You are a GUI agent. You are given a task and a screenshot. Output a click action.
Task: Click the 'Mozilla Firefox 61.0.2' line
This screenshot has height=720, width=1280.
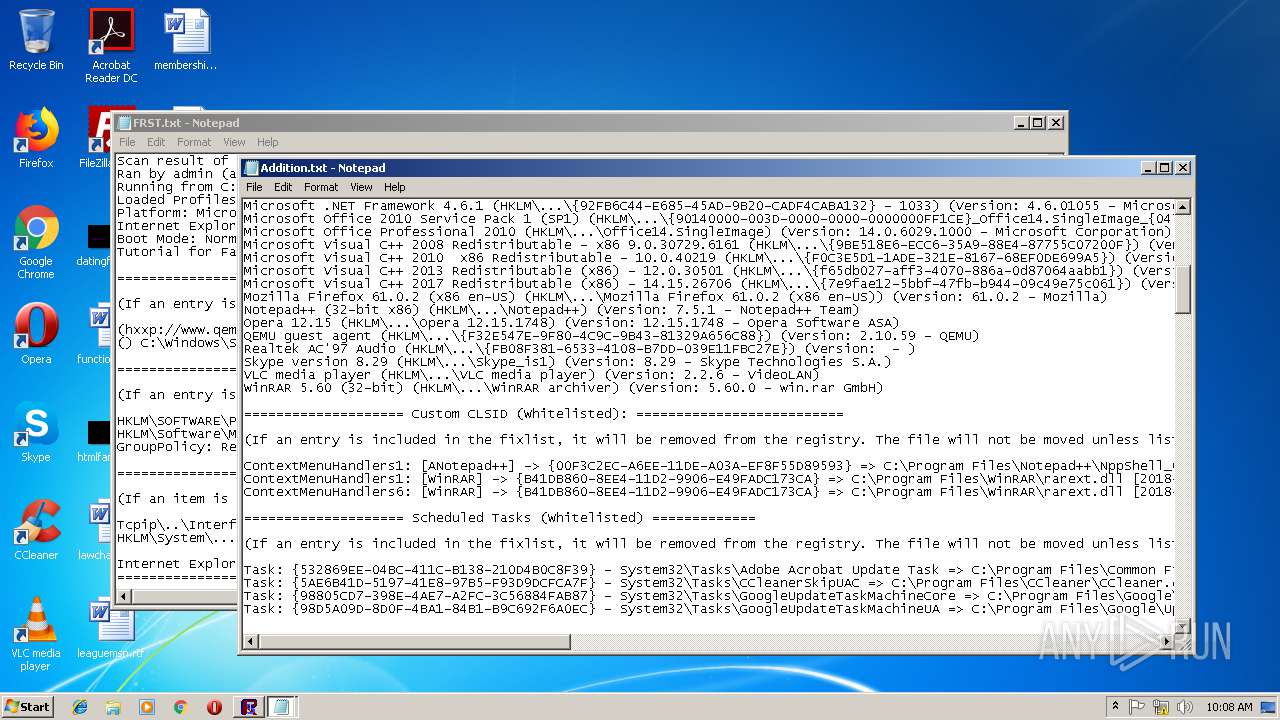[675, 297]
